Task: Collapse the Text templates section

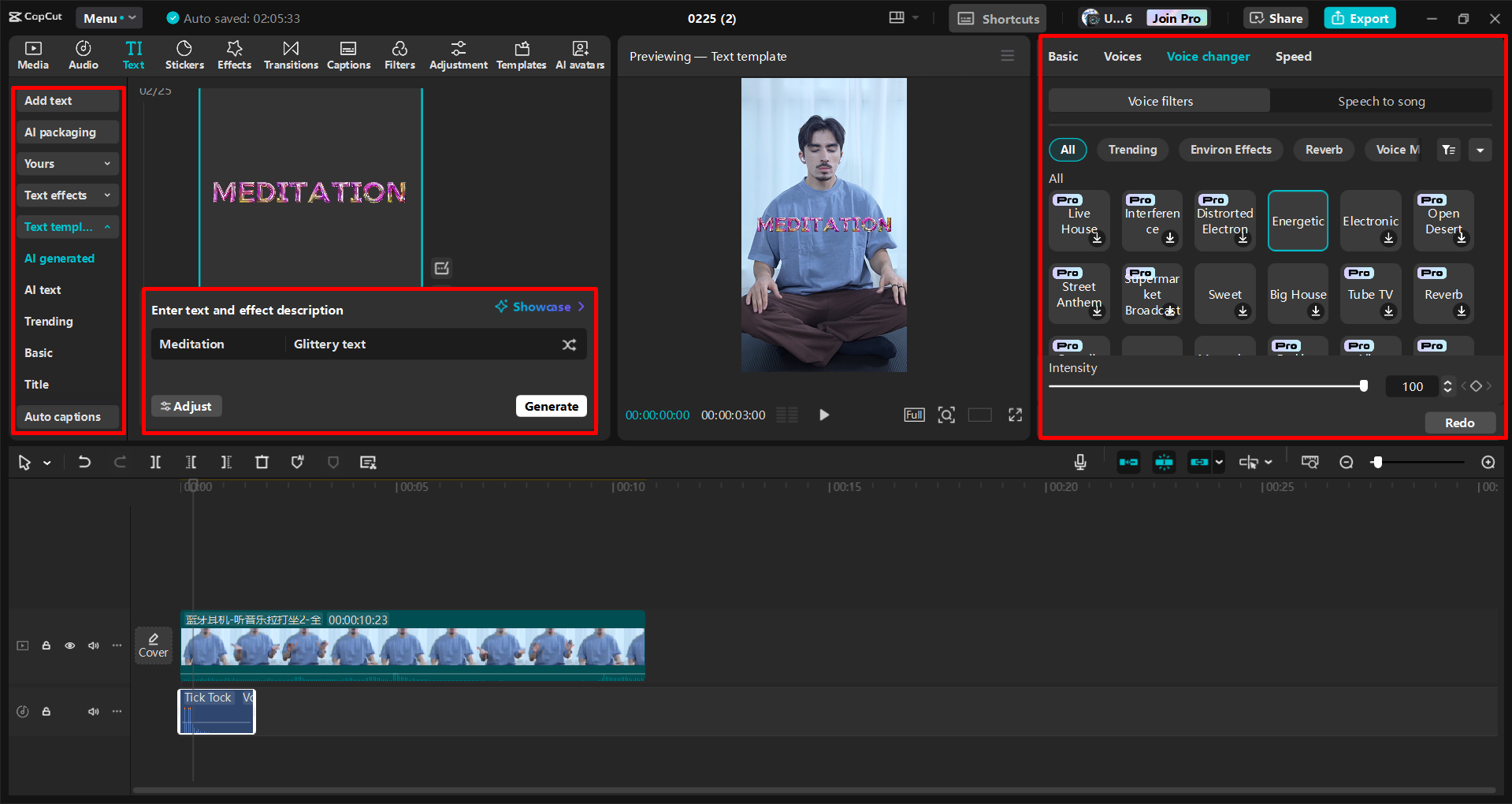Action: tap(67, 226)
